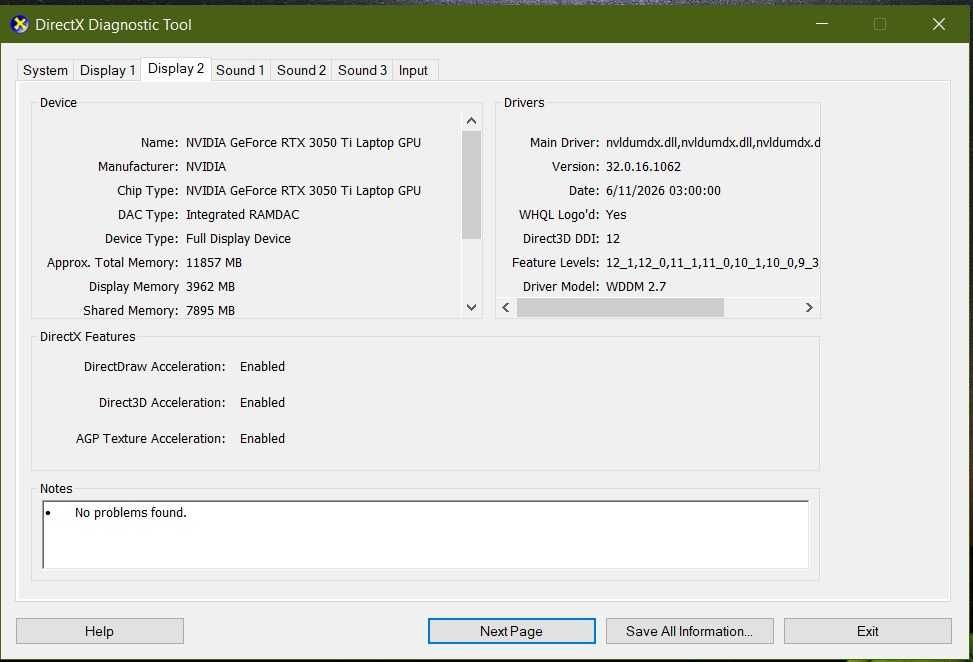Open the Sound 1 tab
Viewport: 973px width, 662px height.
pyautogui.click(x=240, y=70)
